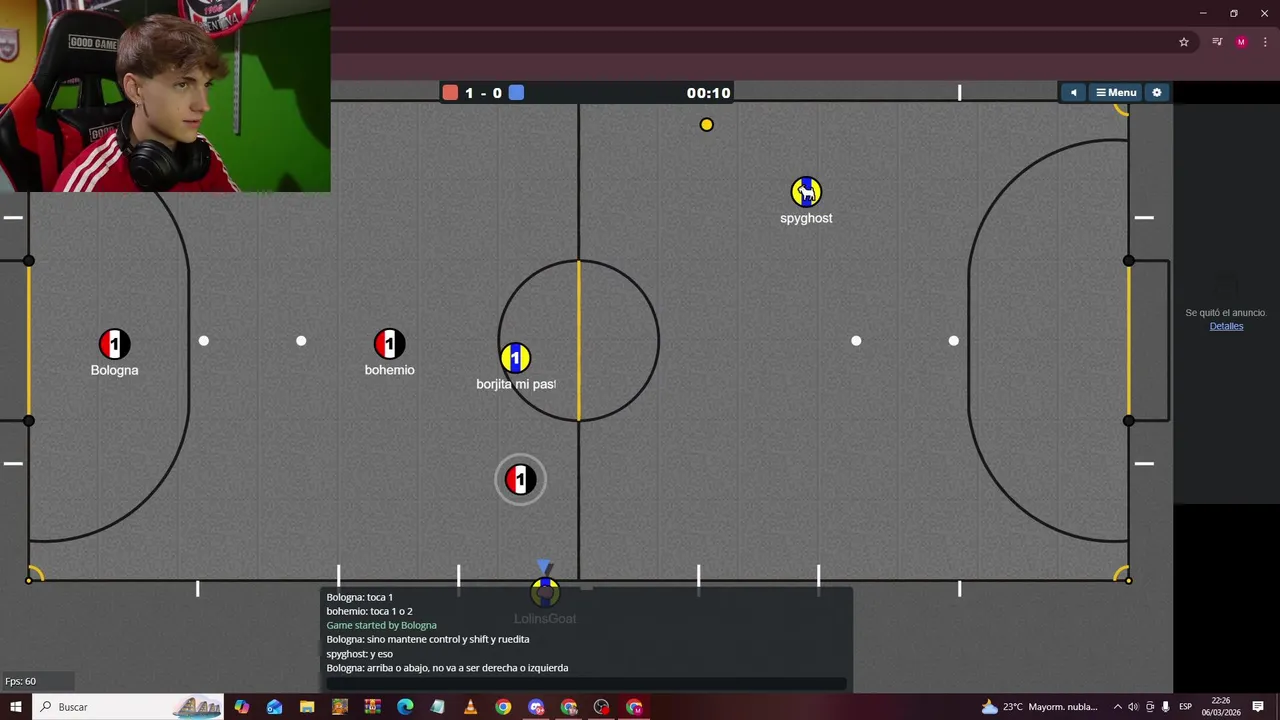The image size is (1280, 720).
Task: Open the browser three-dot menu
Action: point(1265,42)
